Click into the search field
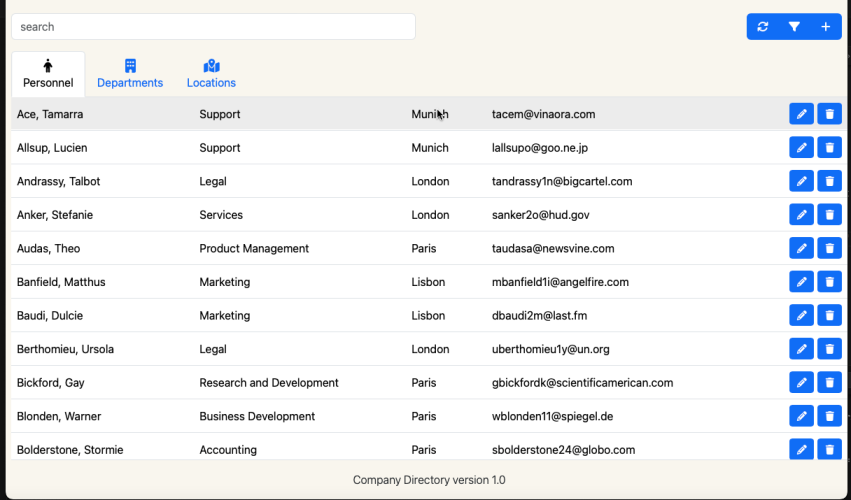This screenshot has width=851, height=500. pos(213,27)
